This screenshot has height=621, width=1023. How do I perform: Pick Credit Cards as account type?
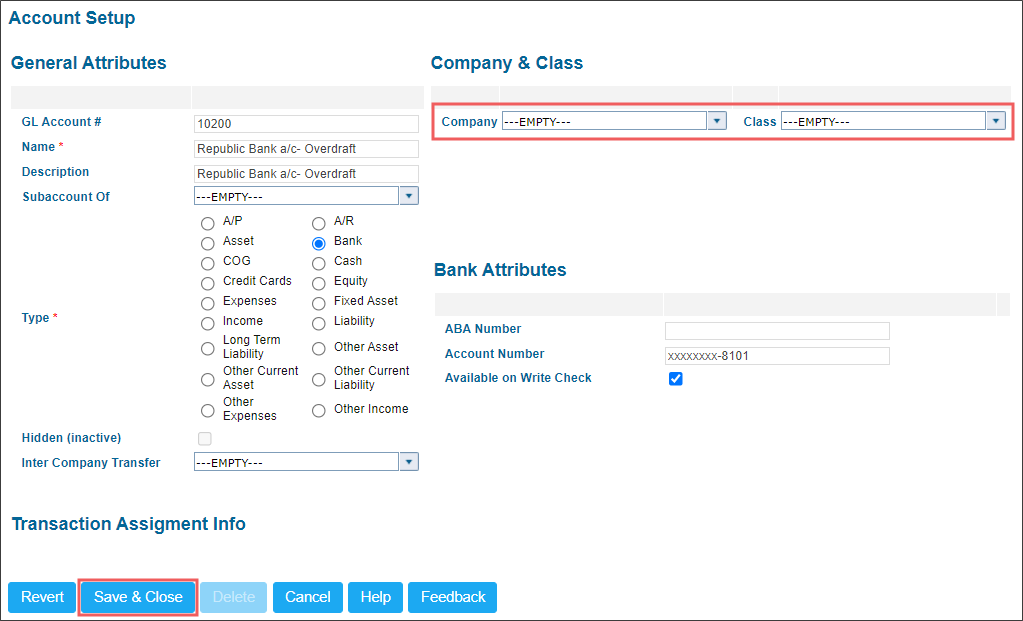click(x=207, y=283)
